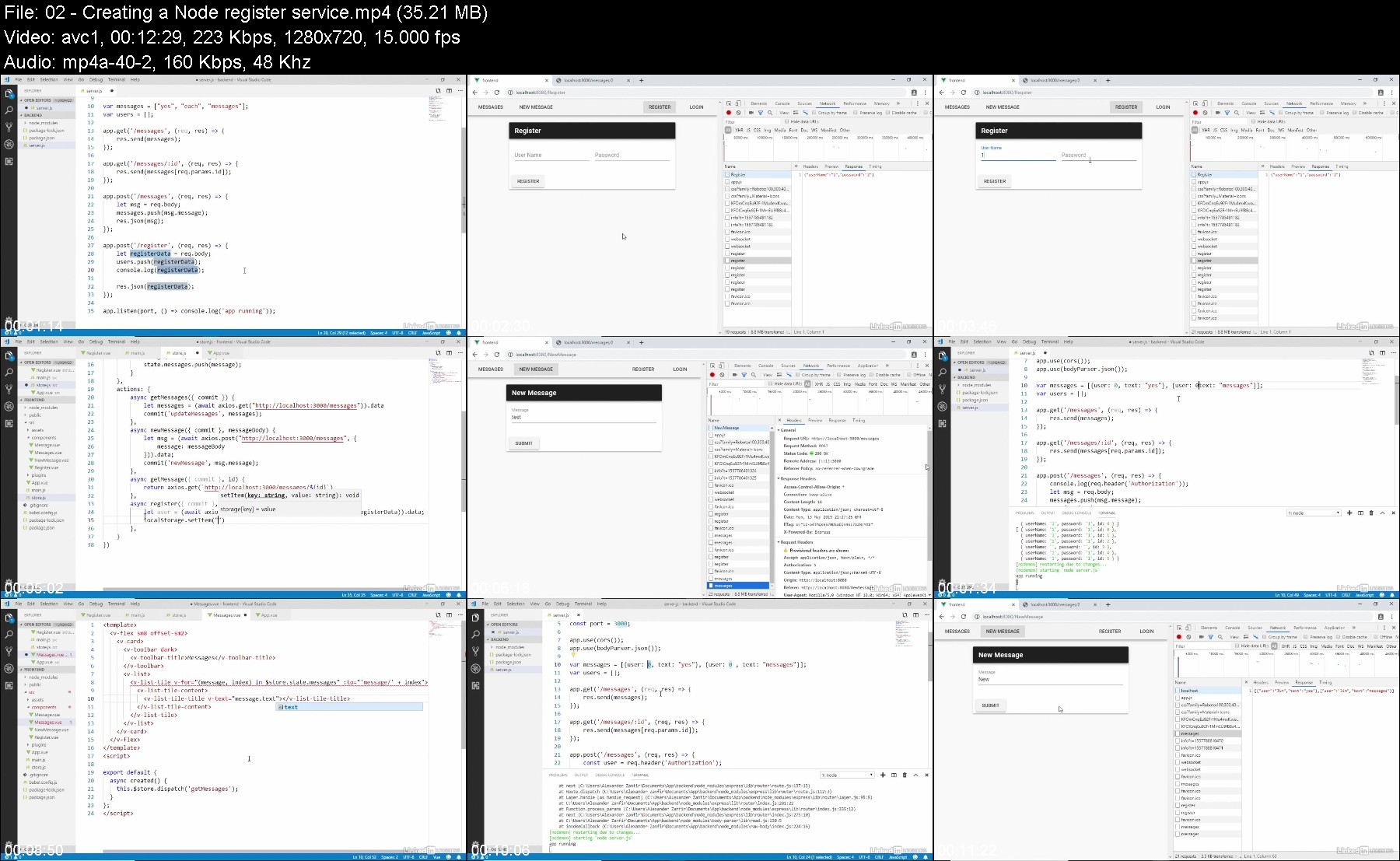1400x861 pixels.
Task: Open Terminal menu in the 00:01:14 frame
Action: click(117, 79)
